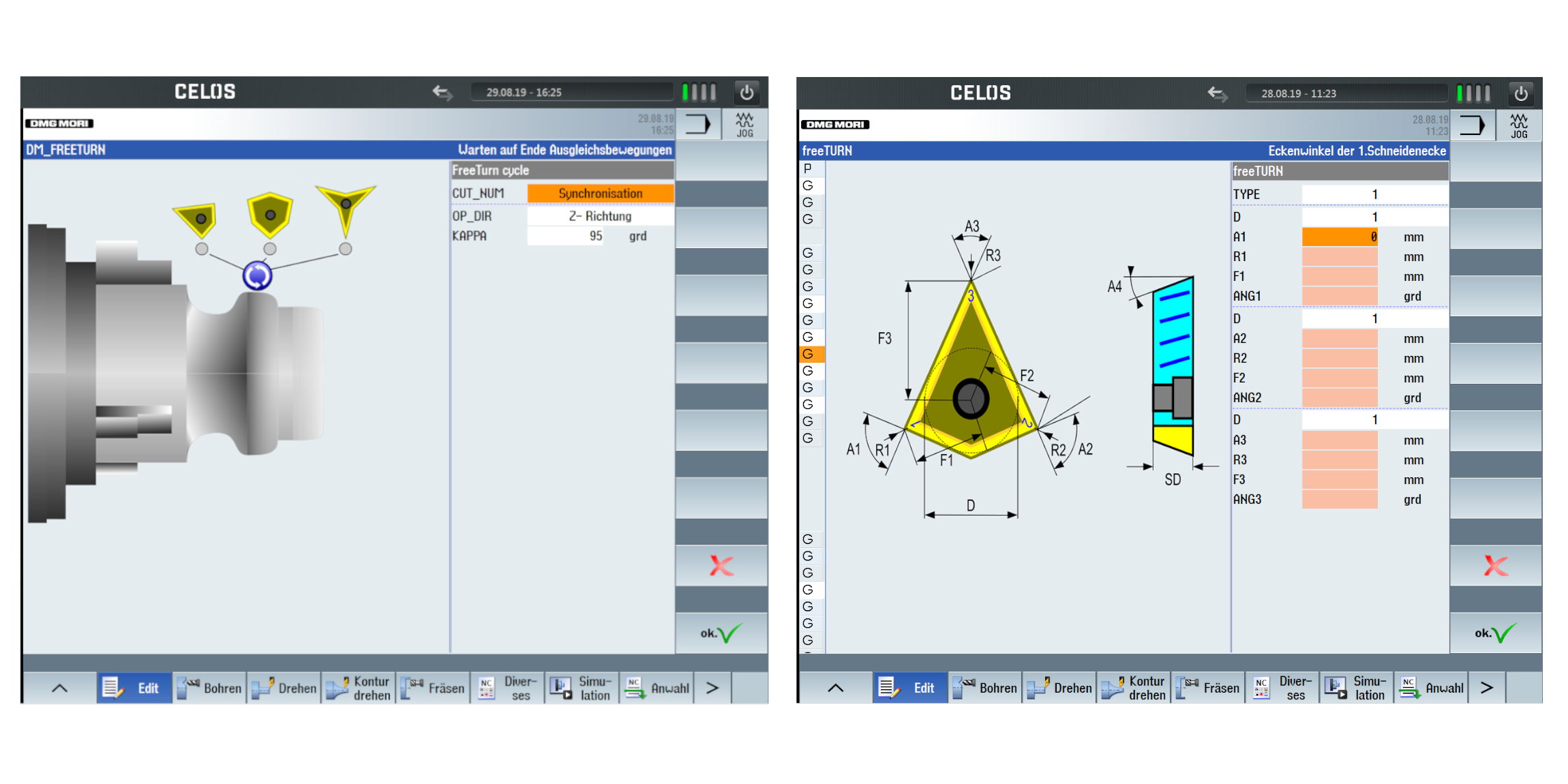Open Edit softkey in left window
1568x784 pixels.
click(134, 688)
